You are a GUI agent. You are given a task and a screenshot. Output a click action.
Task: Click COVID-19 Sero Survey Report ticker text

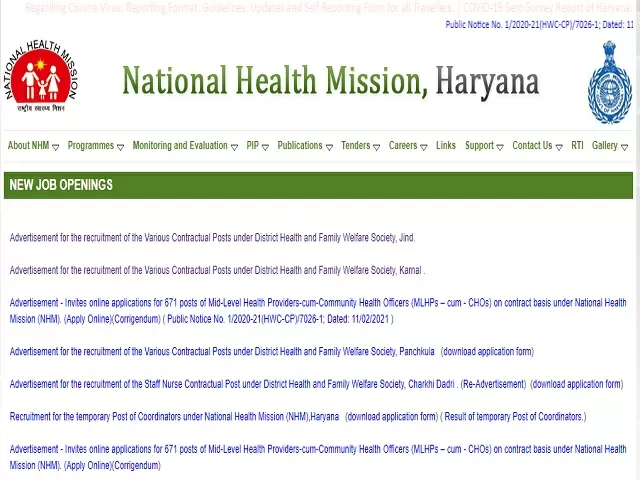tap(548, 8)
